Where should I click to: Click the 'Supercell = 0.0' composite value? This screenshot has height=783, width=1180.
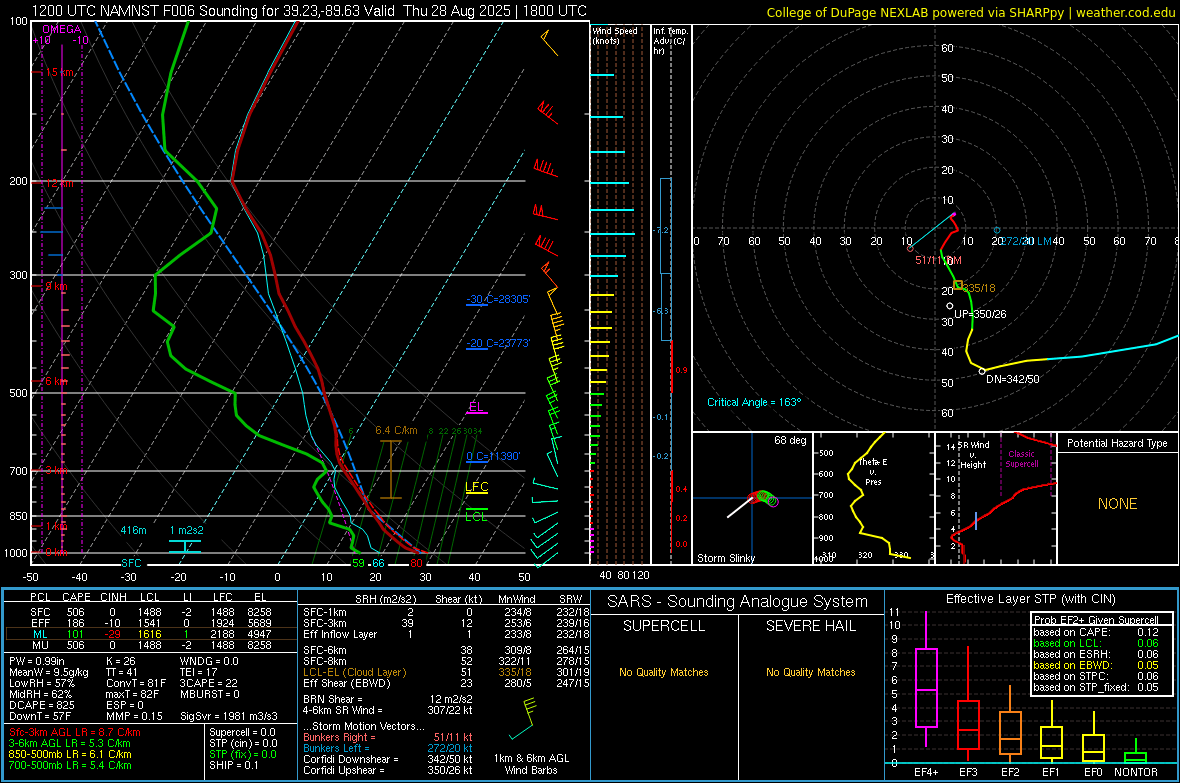tap(242, 732)
